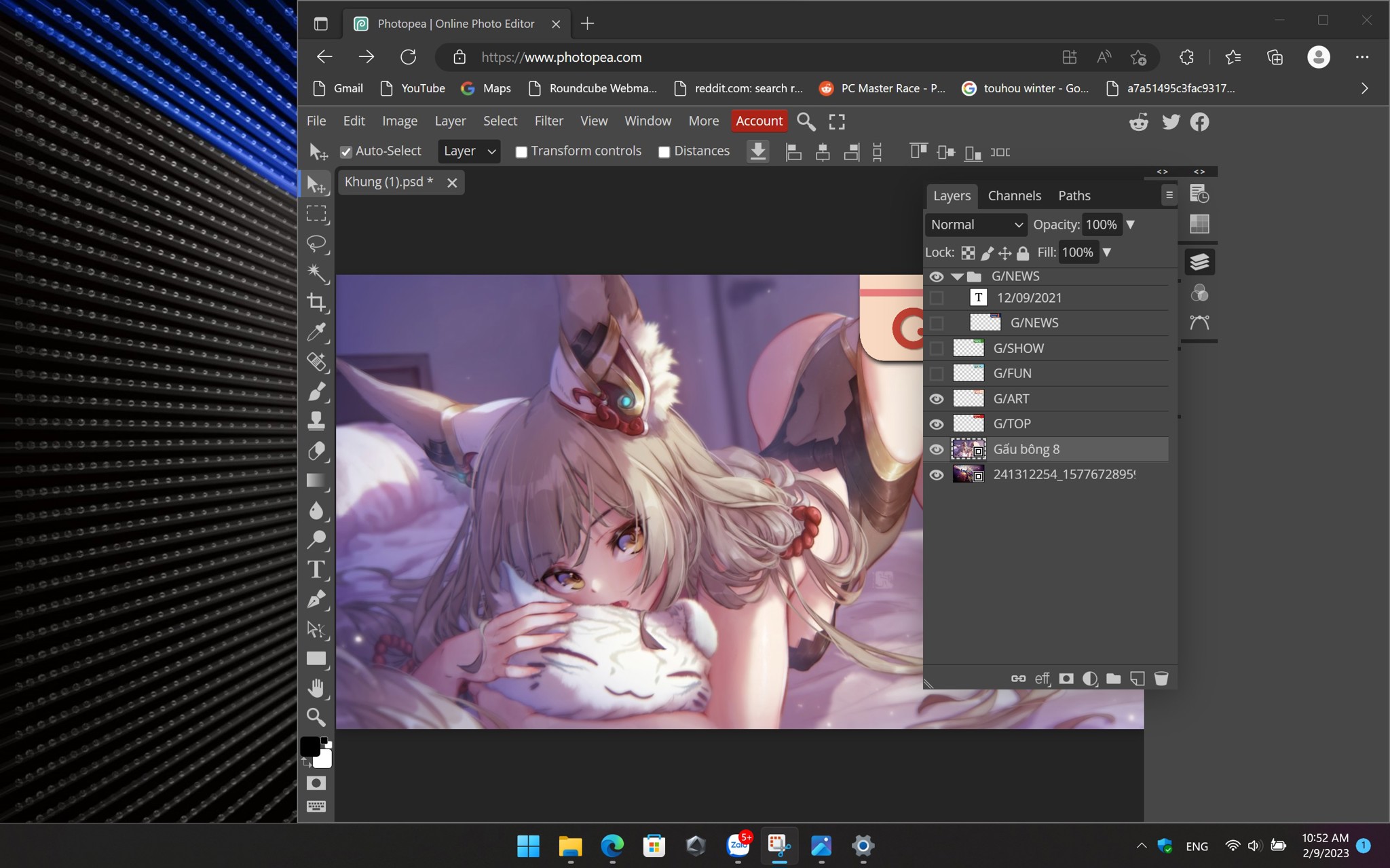The image size is (1390, 868).
Task: Switch to the Channels tab
Action: pos(1014,195)
